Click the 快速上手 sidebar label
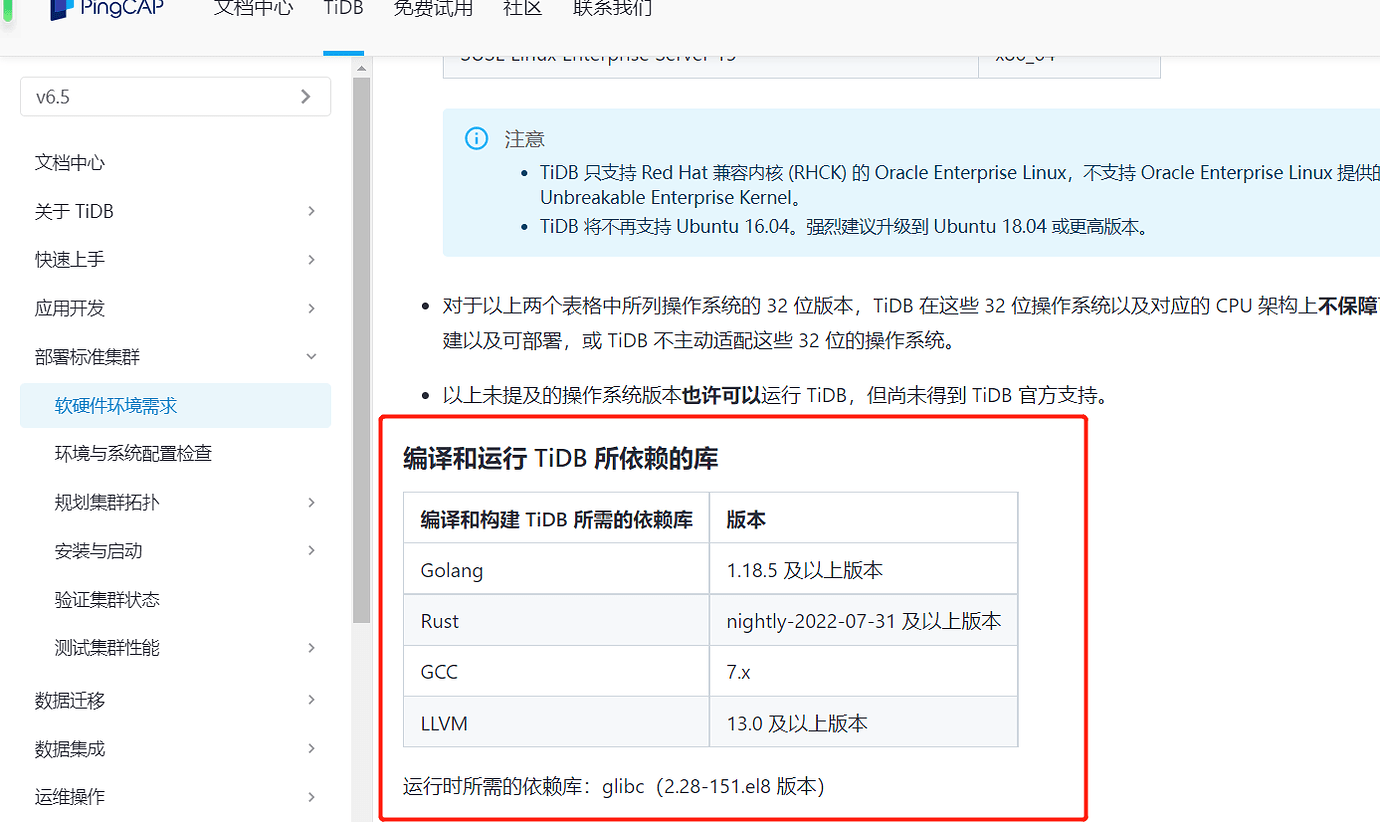The image size is (1380, 822). click(x=70, y=260)
